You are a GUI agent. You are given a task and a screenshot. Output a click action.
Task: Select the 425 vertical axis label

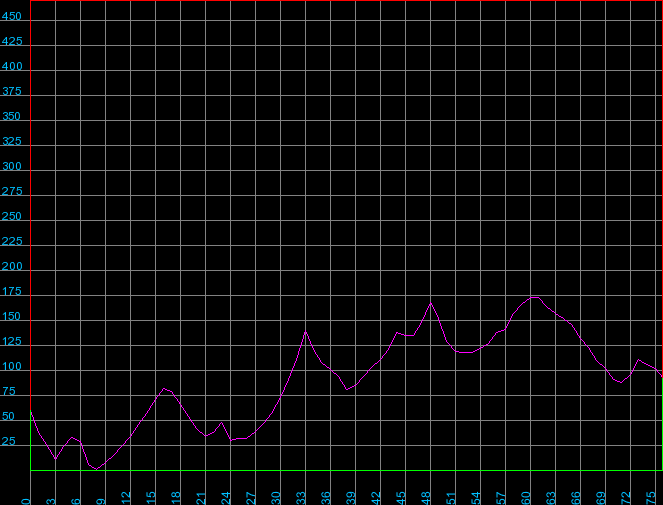coord(12,41)
